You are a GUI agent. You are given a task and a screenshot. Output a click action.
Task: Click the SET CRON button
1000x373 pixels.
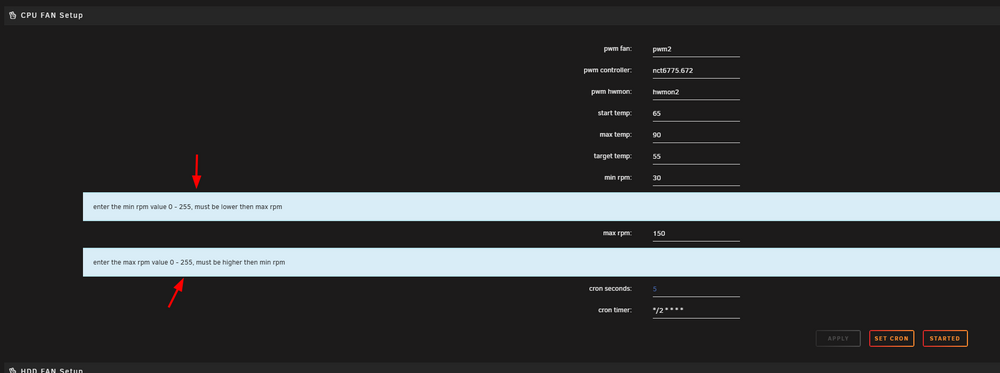891,339
